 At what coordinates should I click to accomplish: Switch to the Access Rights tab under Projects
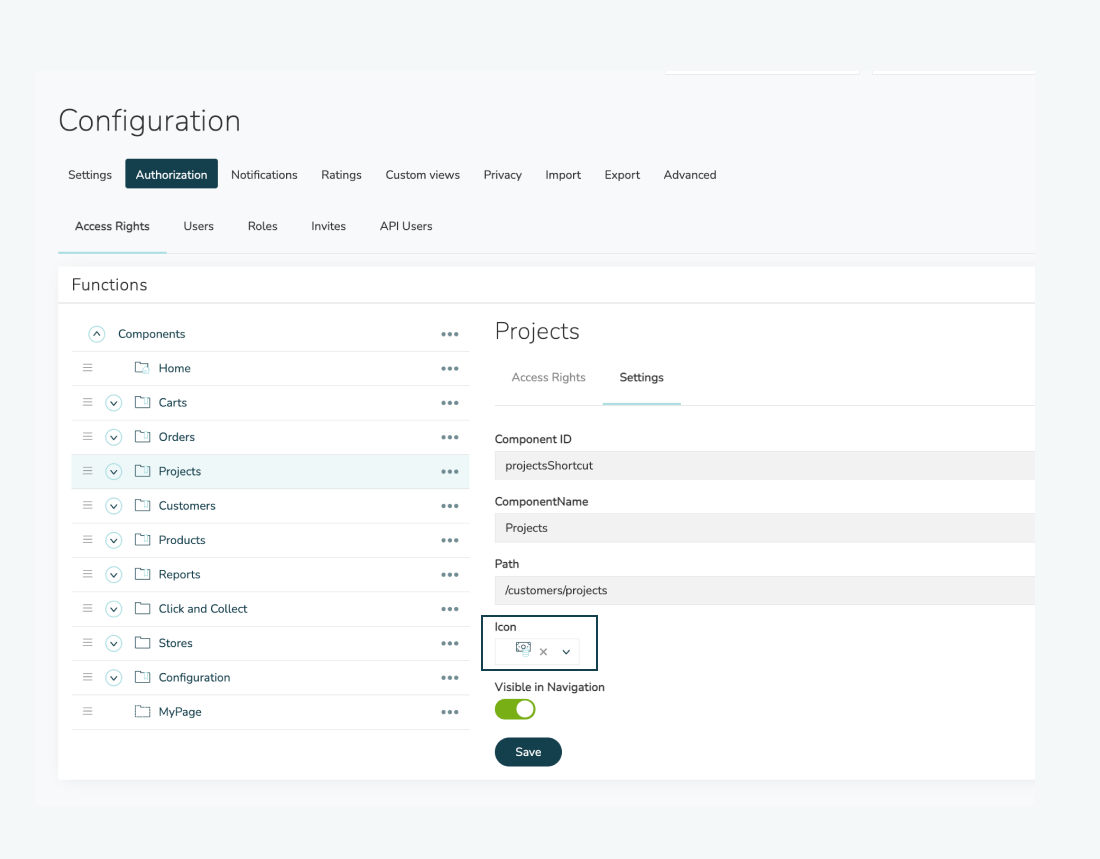(x=548, y=377)
